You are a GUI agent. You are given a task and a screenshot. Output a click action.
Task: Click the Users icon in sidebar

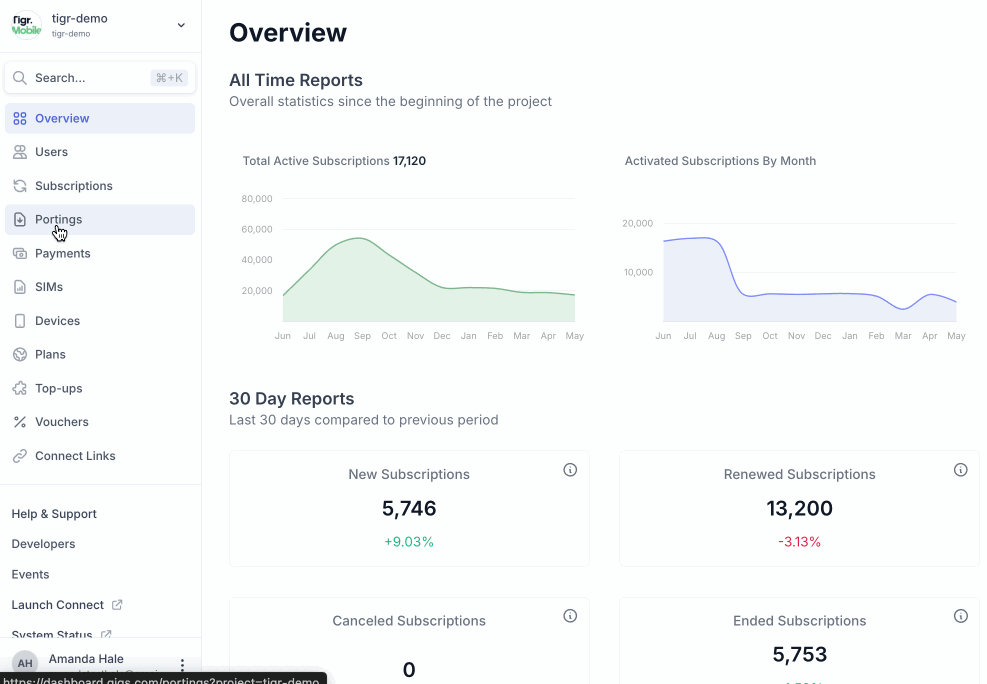(x=20, y=152)
